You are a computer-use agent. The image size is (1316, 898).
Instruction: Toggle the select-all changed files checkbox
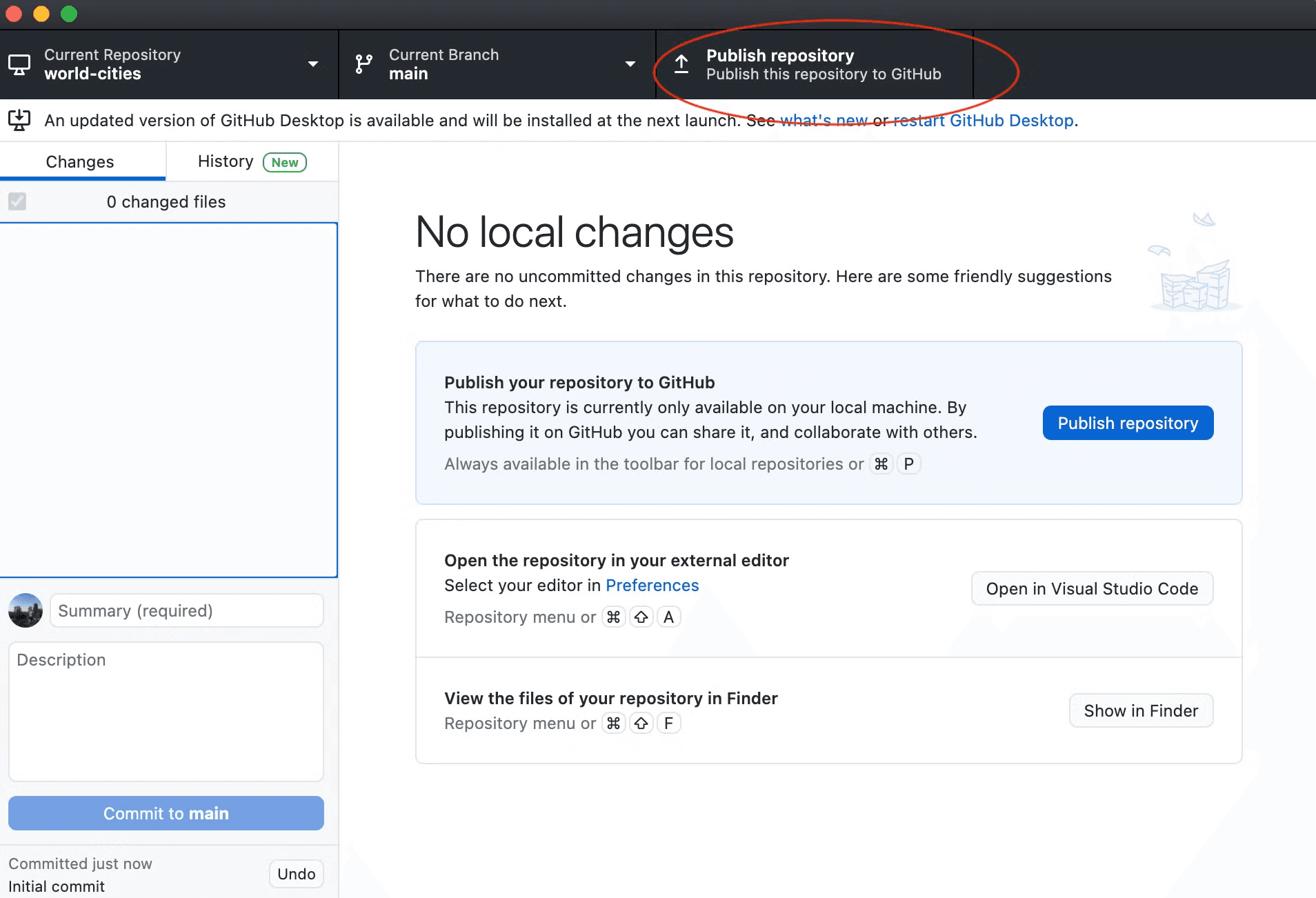[x=17, y=201]
